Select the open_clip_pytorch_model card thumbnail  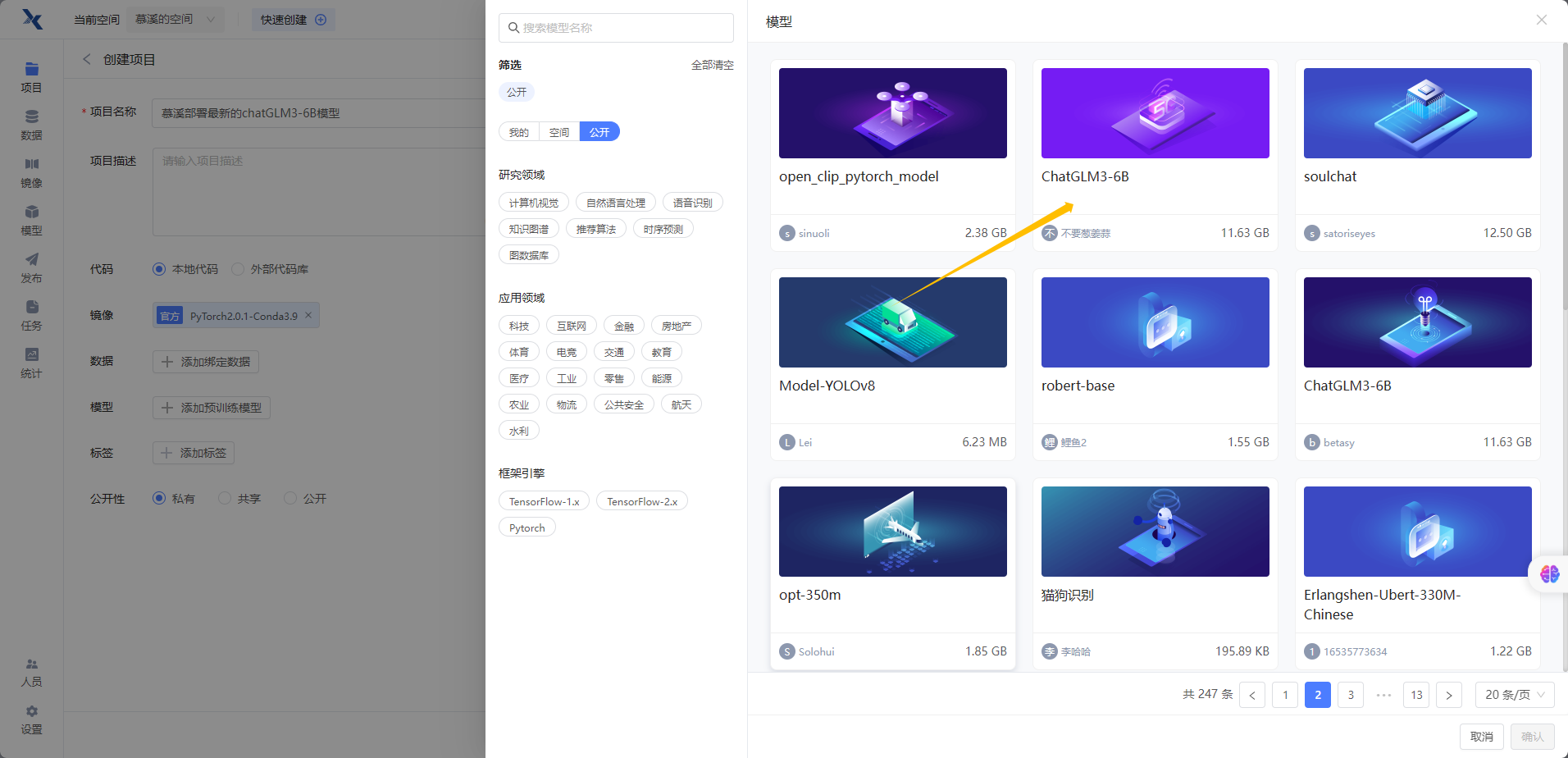(x=893, y=113)
